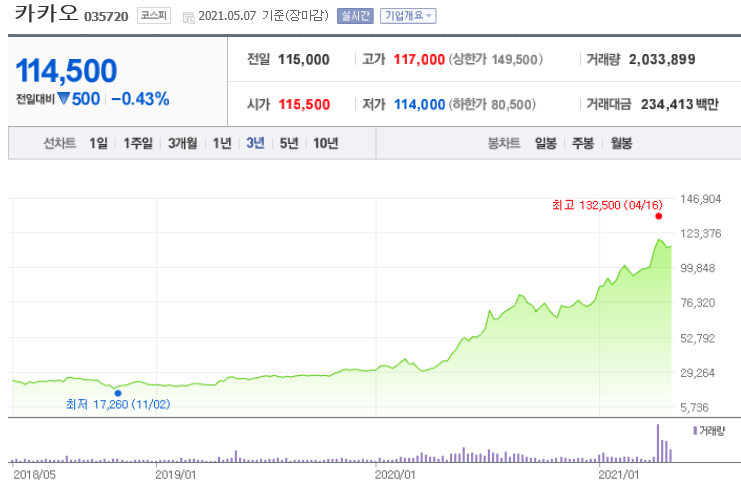Switch chart to 3개월 period
Image resolution: width=741 pixels, height=502 pixels.
182,143
